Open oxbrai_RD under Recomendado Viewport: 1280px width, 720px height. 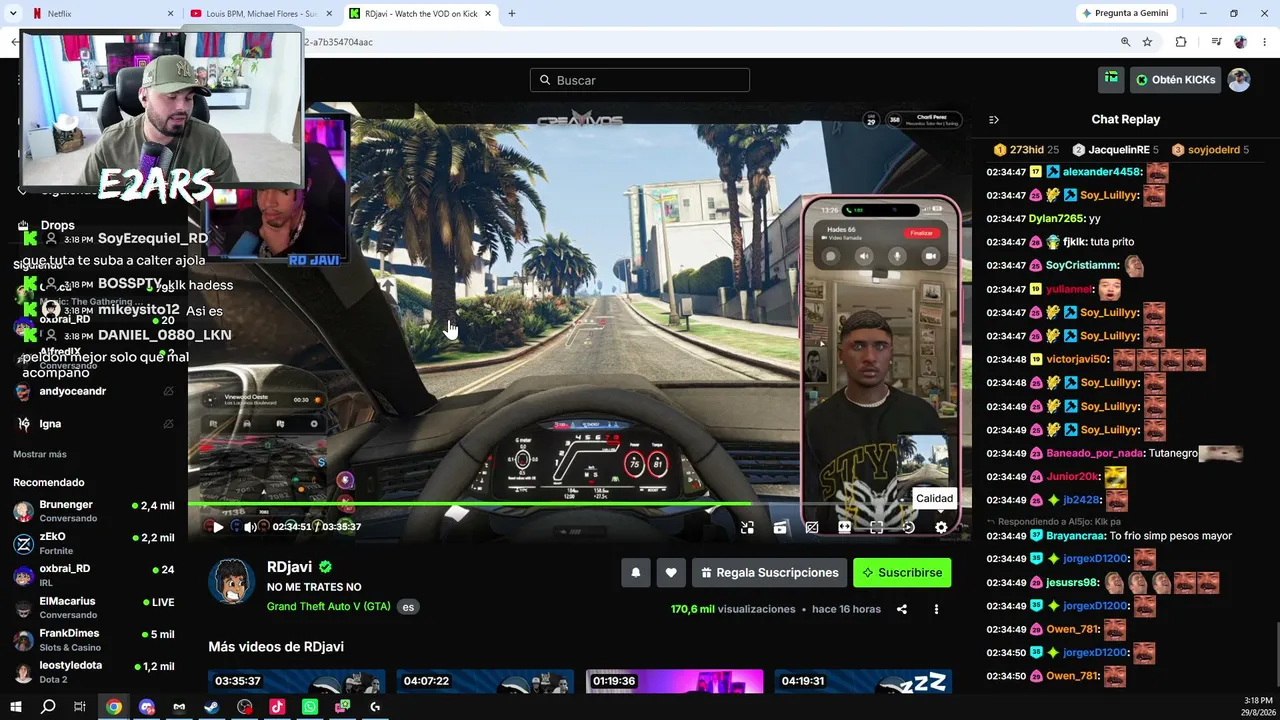pyautogui.click(x=94, y=575)
